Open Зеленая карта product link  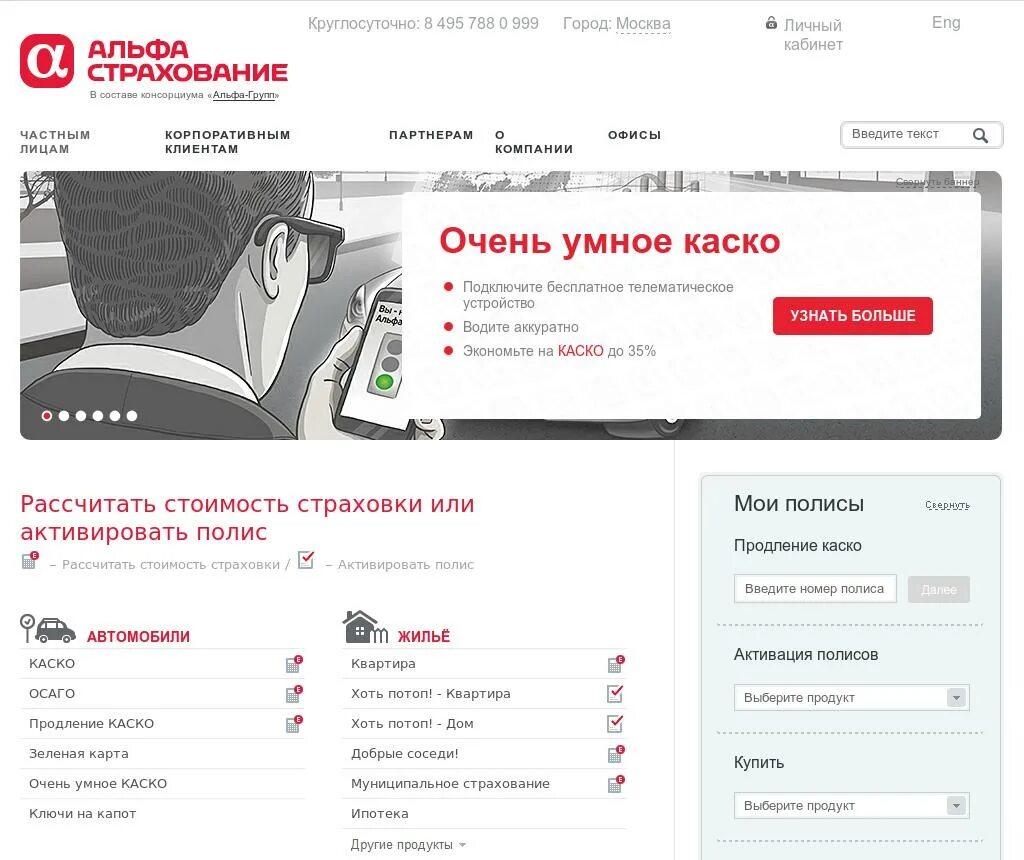click(78, 754)
